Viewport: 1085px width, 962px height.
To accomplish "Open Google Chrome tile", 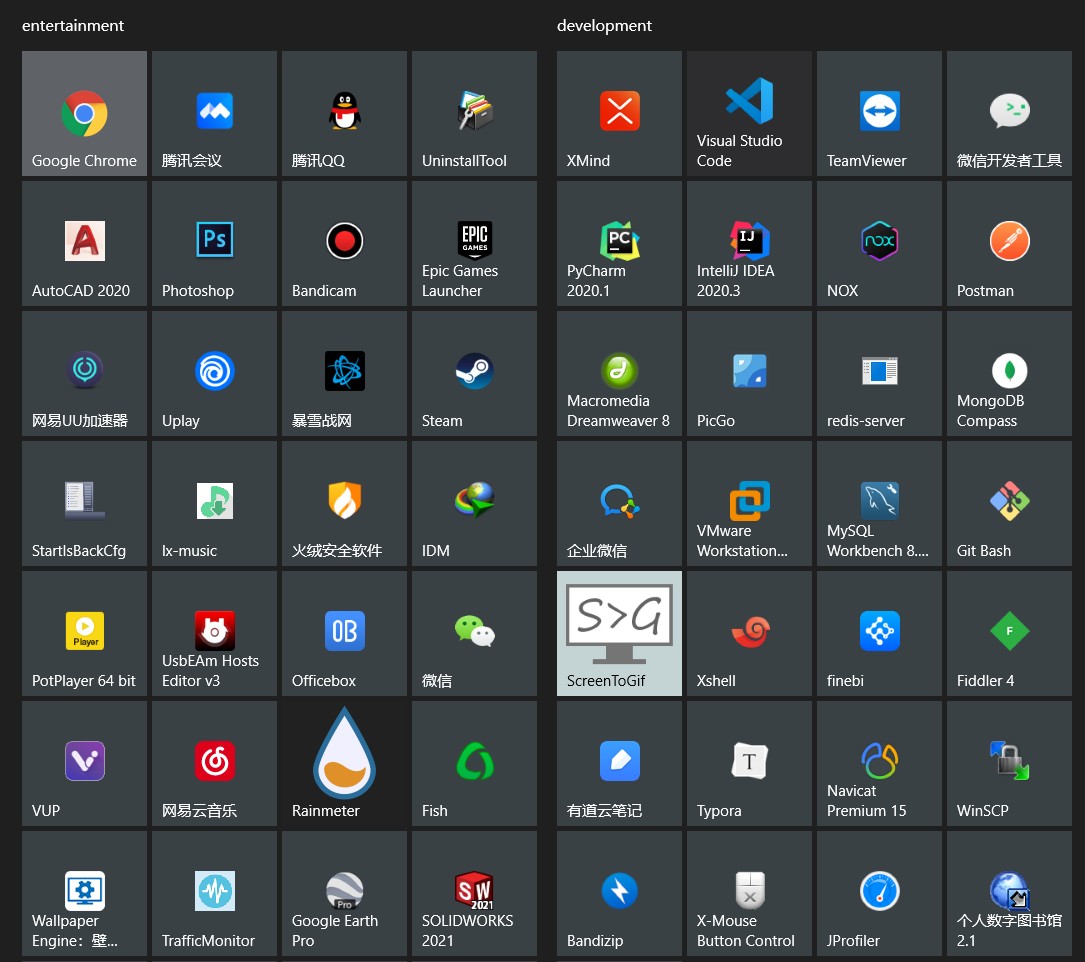I will pyautogui.click(x=84, y=114).
